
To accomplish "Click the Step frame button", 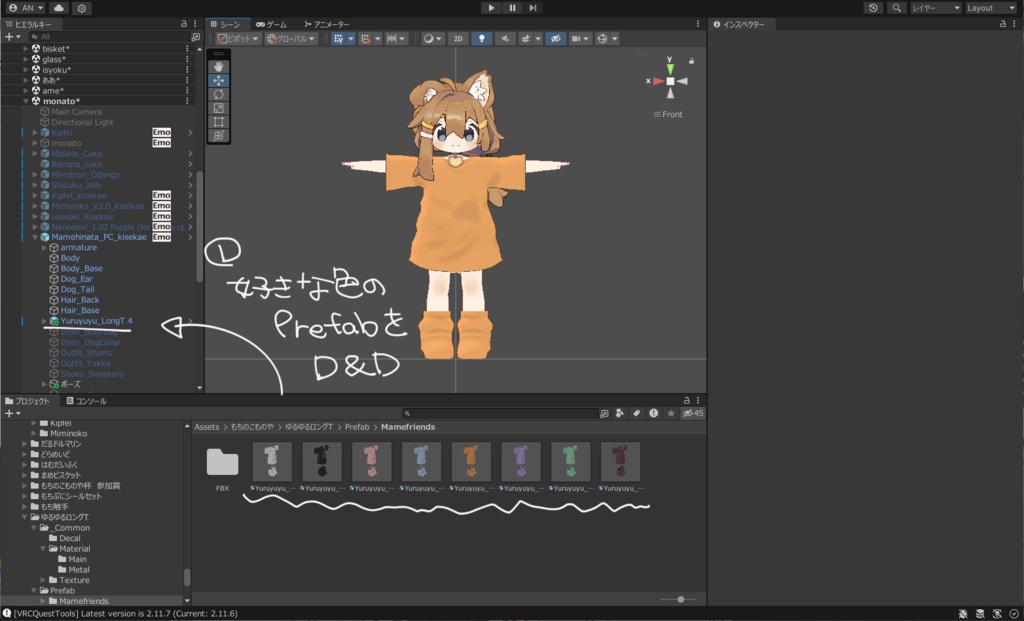I will click(x=533, y=8).
